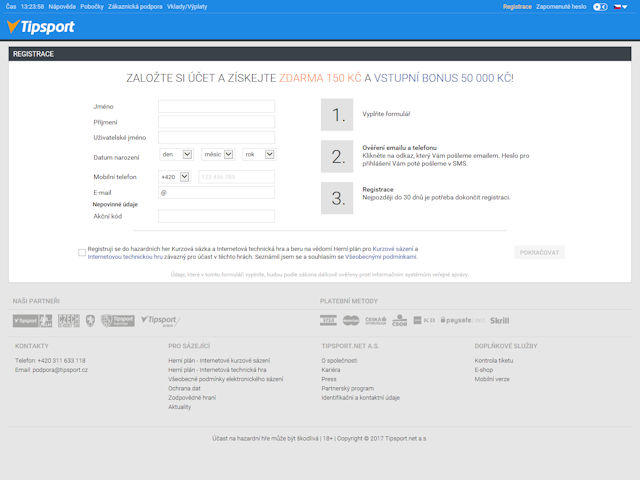
Task: Expand the 'měsíc' birth month dropdown
Action: coord(218,154)
